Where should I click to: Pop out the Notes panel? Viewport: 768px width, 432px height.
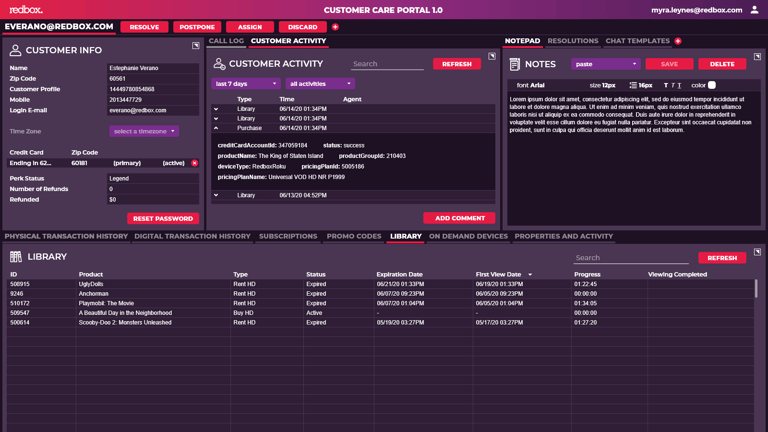757,56
